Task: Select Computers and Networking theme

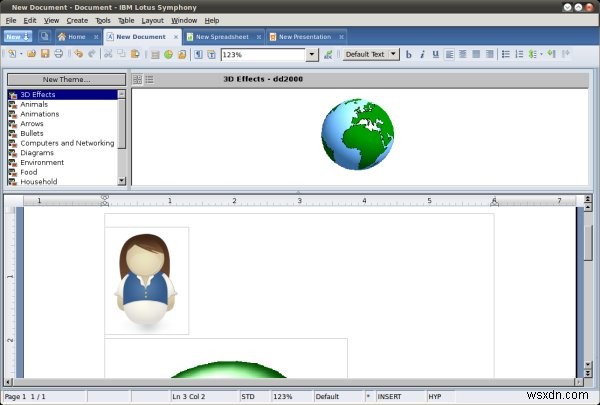Action: [x=63, y=143]
